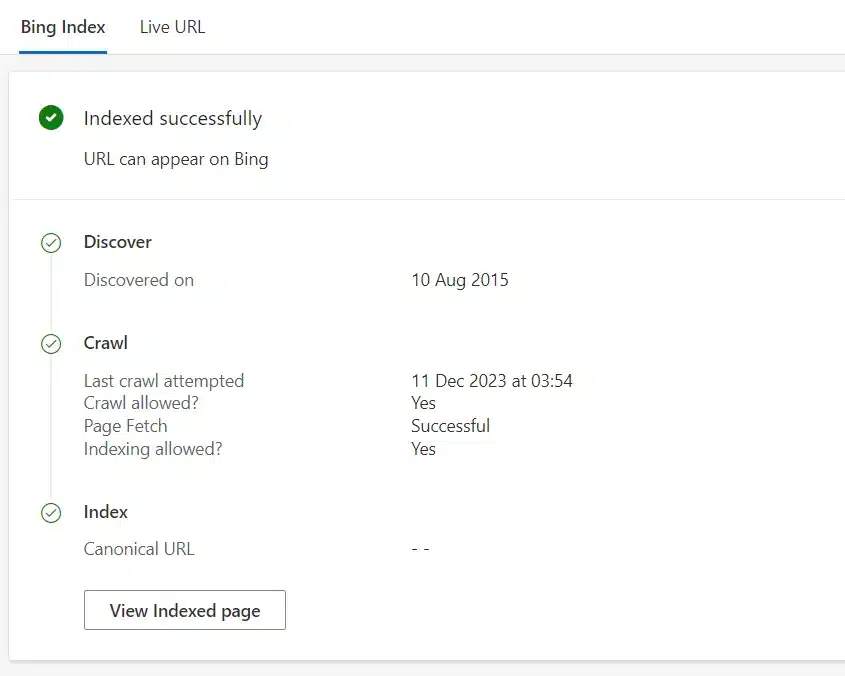Select the 11 Dec 2023 at 03:54 value
The height and width of the screenshot is (676, 845).
click(x=492, y=381)
